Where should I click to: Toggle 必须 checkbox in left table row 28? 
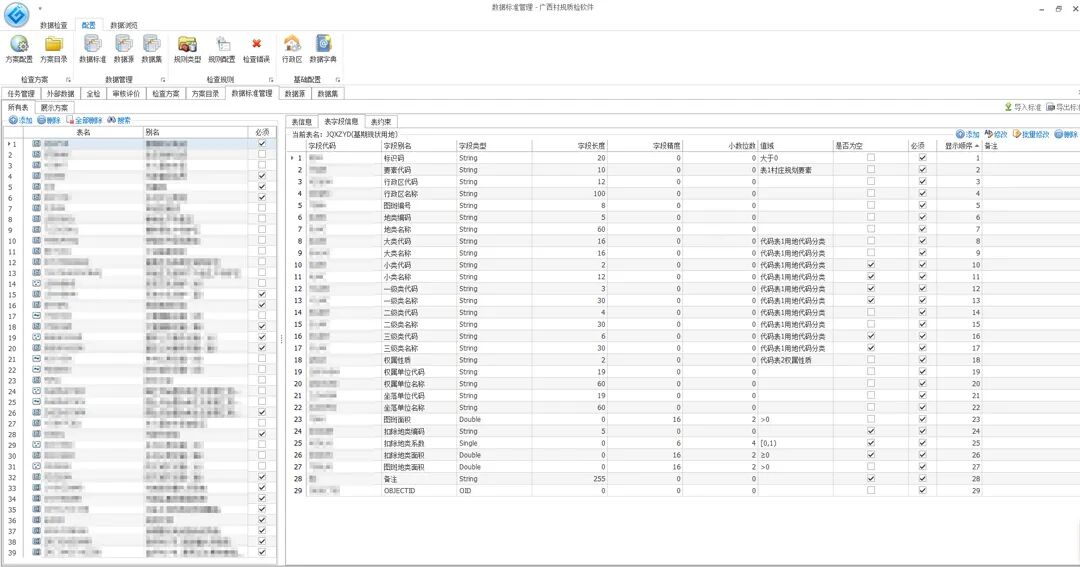coord(262,434)
